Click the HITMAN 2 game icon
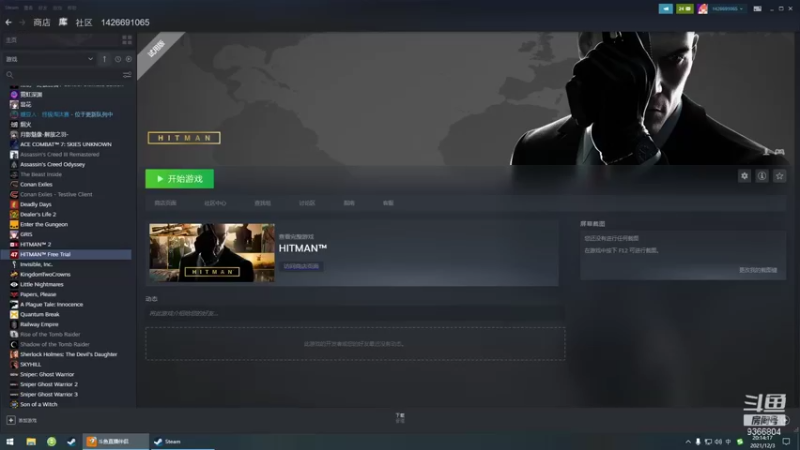 (14, 244)
